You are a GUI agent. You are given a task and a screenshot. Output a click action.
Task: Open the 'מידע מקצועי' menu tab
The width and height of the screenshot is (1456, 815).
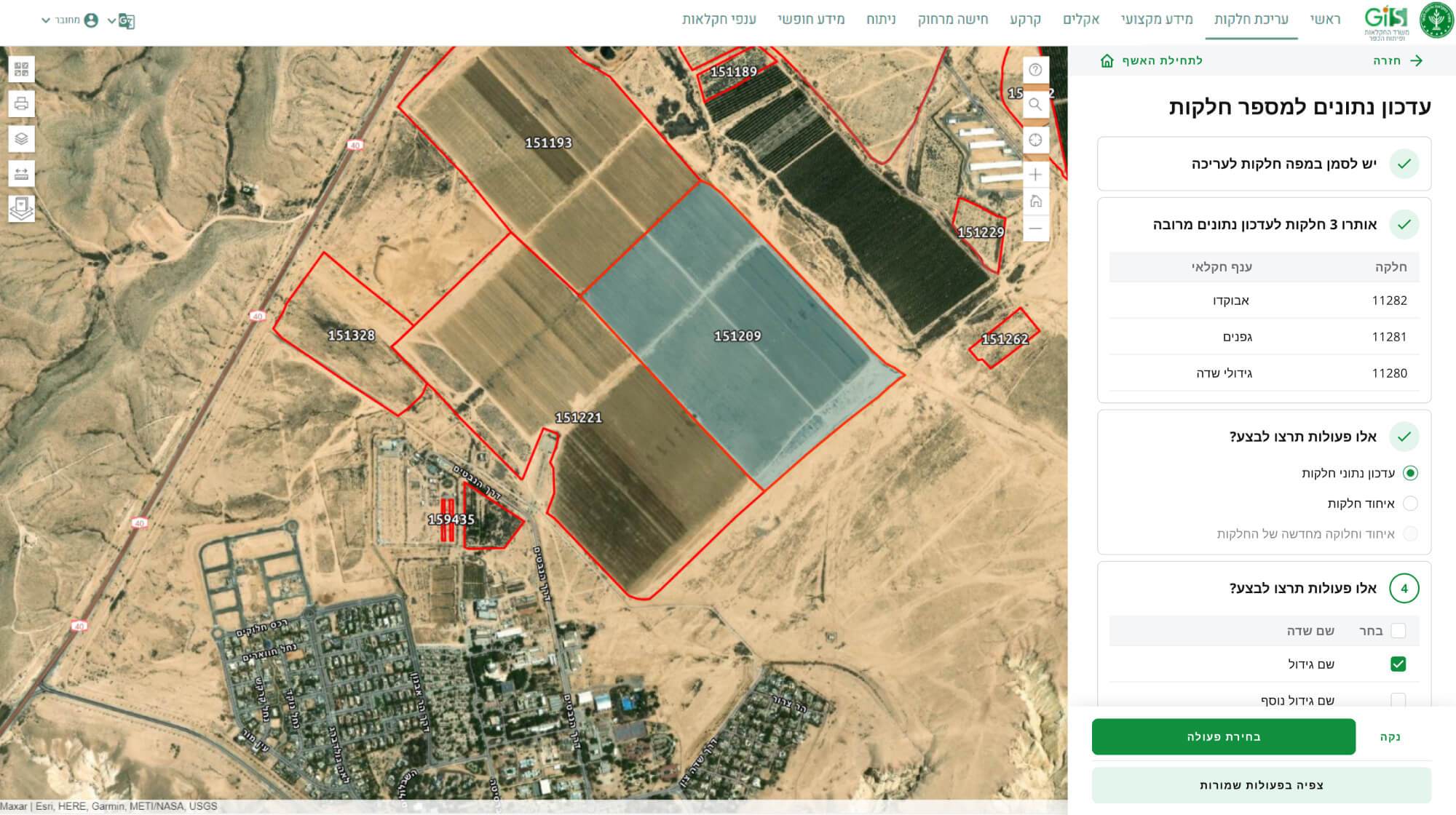[1157, 19]
